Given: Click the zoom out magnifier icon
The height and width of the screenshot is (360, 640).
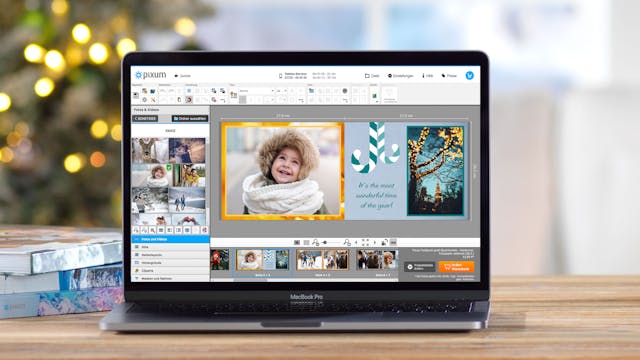Looking at the screenshot, I should [316, 242].
